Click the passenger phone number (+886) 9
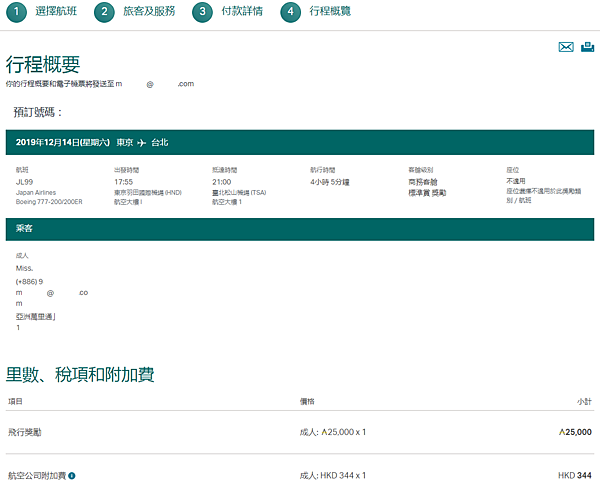The image size is (600, 482). coord(29,282)
